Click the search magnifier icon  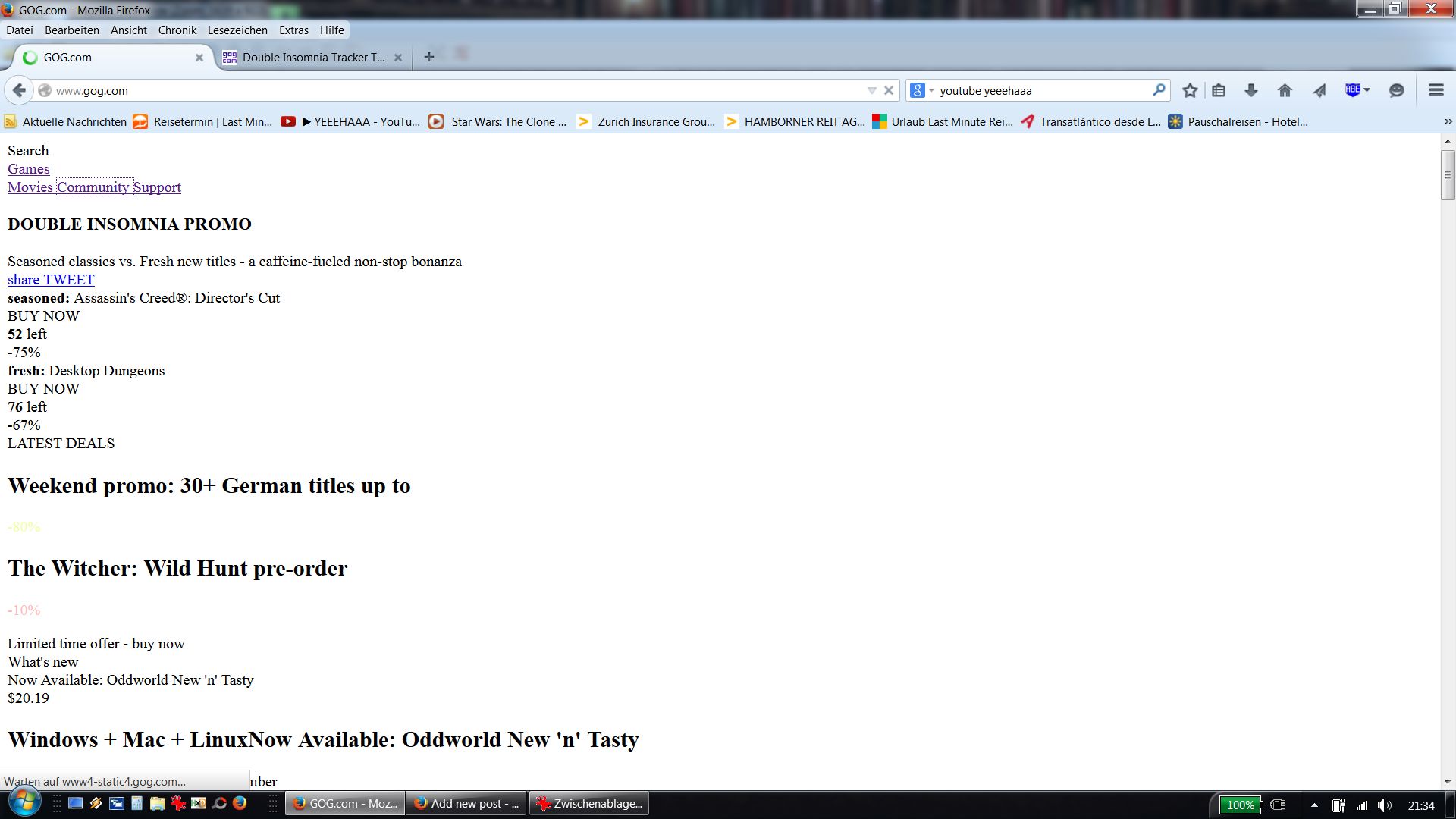(x=1158, y=90)
